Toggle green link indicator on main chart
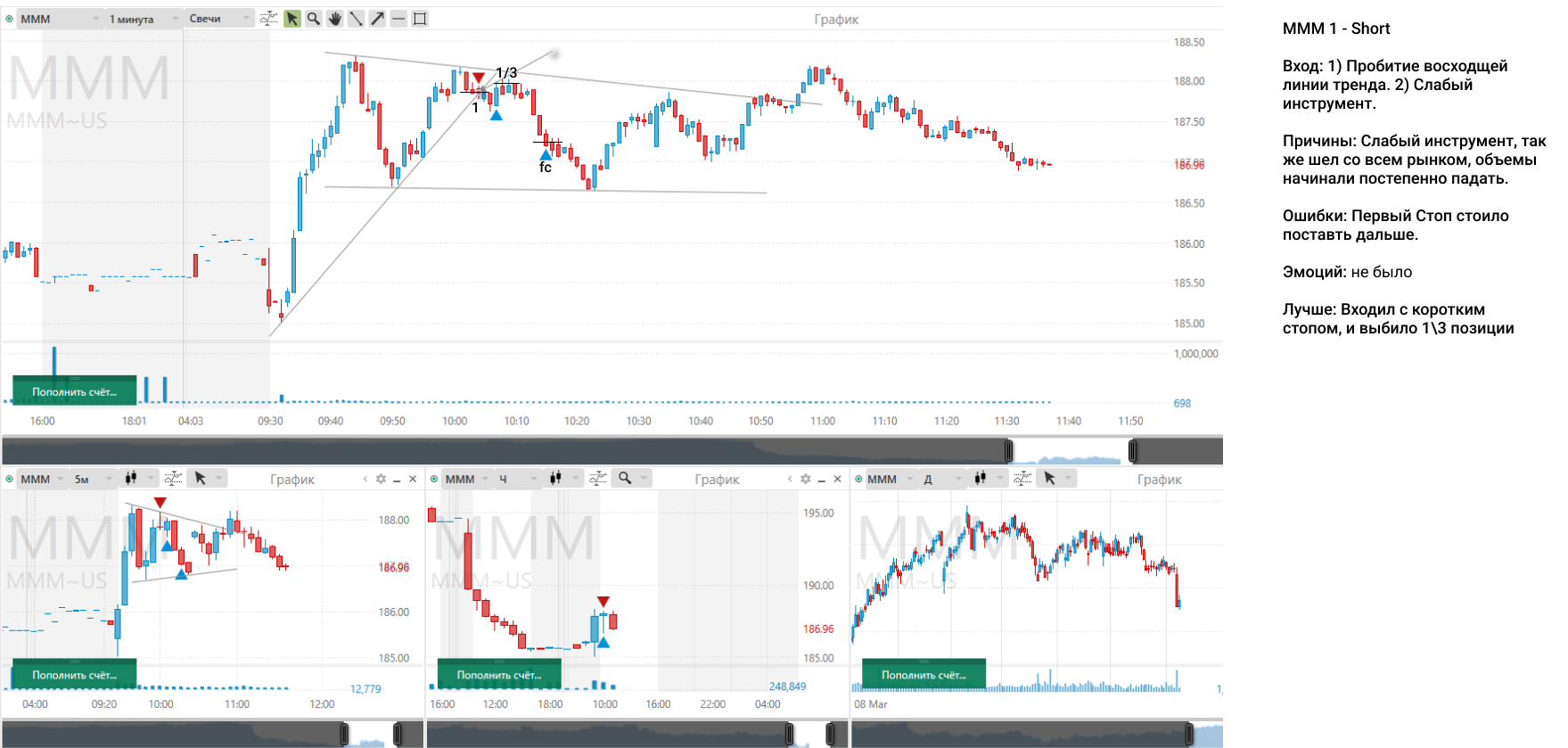 point(10,19)
